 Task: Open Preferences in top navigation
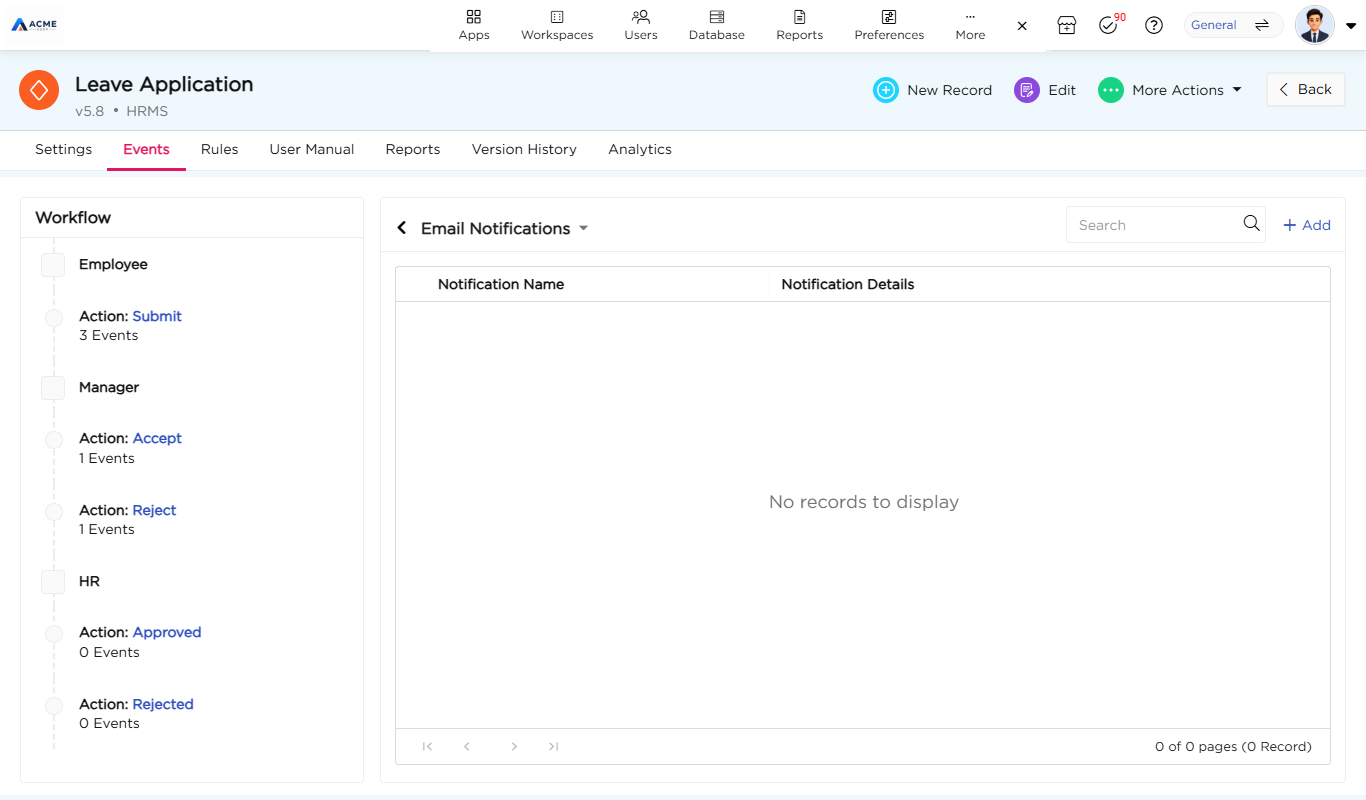[889, 25]
